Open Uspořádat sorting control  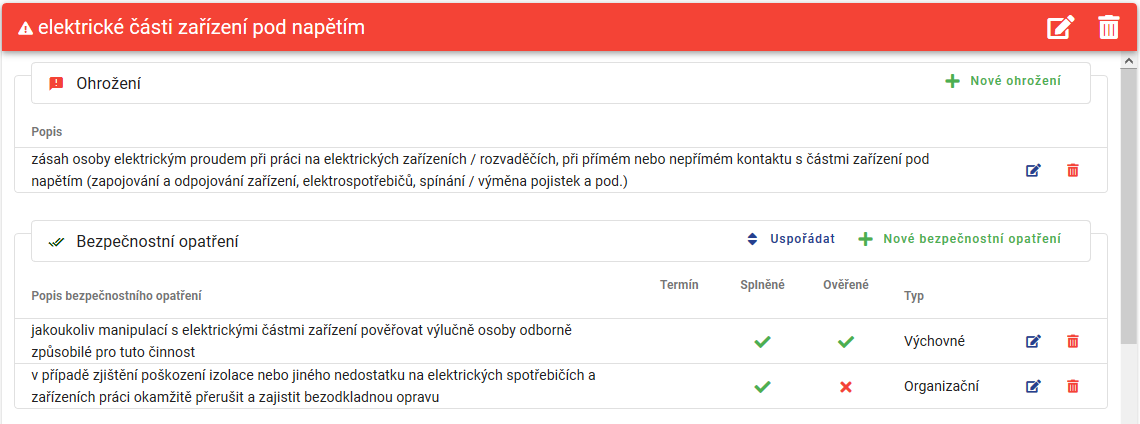click(791, 239)
